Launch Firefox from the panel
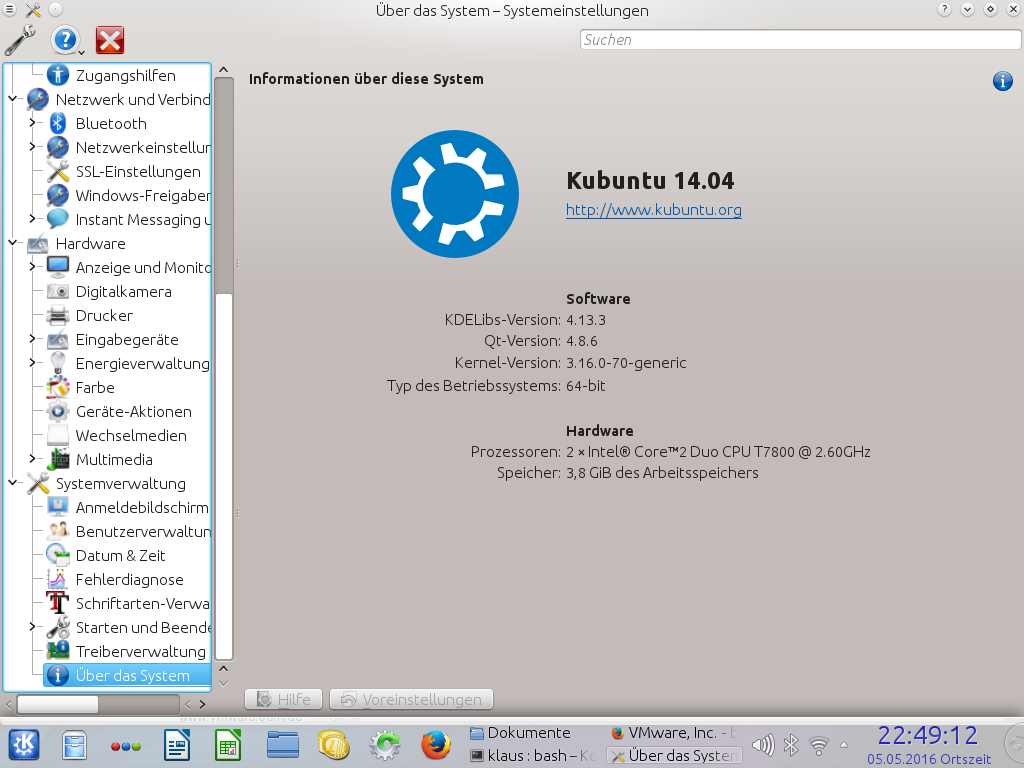Image resolution: width=1024 pixels, height=768 pixels. [x=435, y=745]
